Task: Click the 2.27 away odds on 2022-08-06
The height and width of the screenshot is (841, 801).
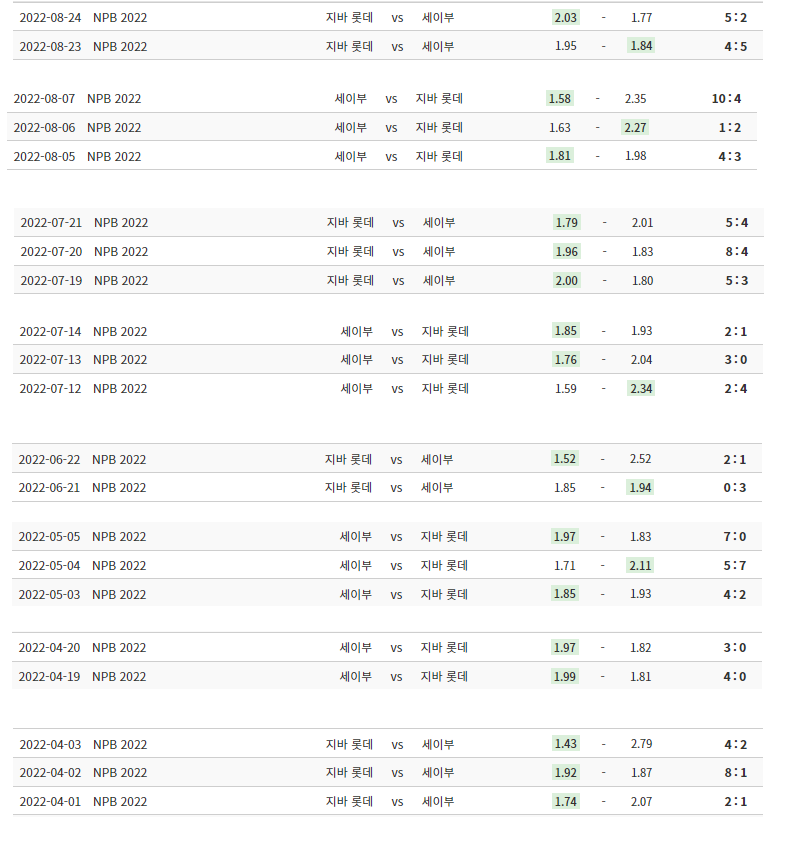Action: click(635, 127)
